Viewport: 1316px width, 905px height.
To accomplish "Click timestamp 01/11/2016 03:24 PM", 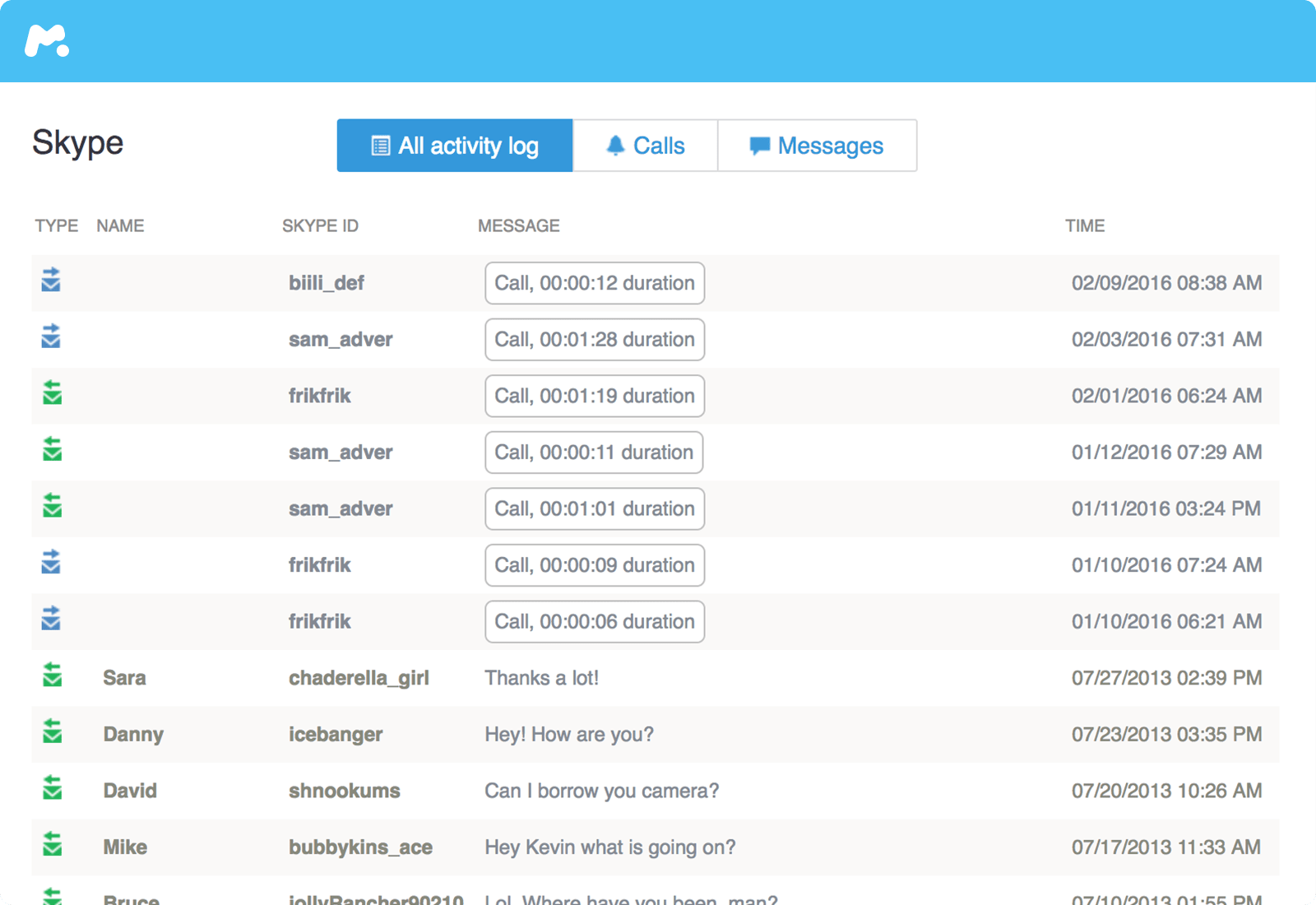I will click(x=1166, y=508).
